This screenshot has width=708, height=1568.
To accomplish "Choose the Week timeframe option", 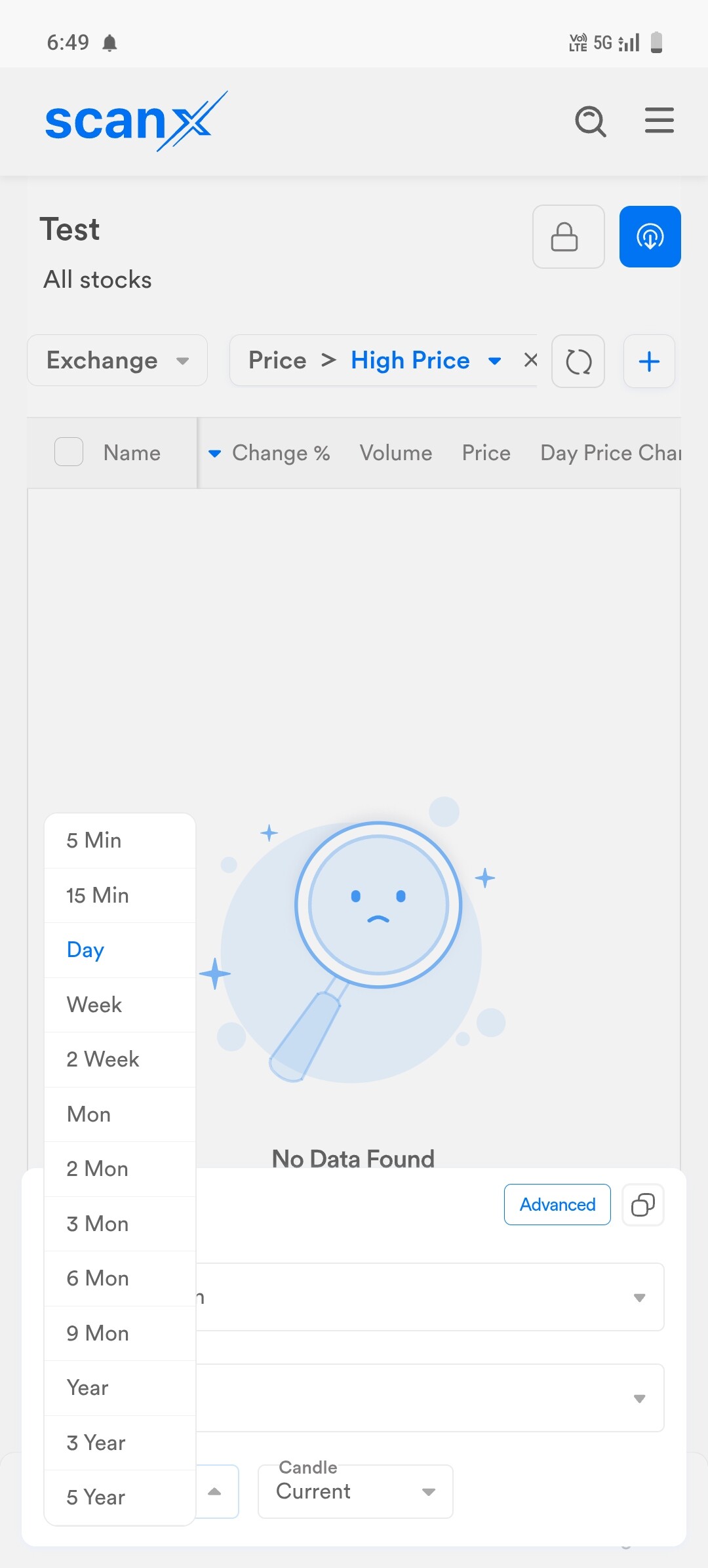I will coord(94,1005).
